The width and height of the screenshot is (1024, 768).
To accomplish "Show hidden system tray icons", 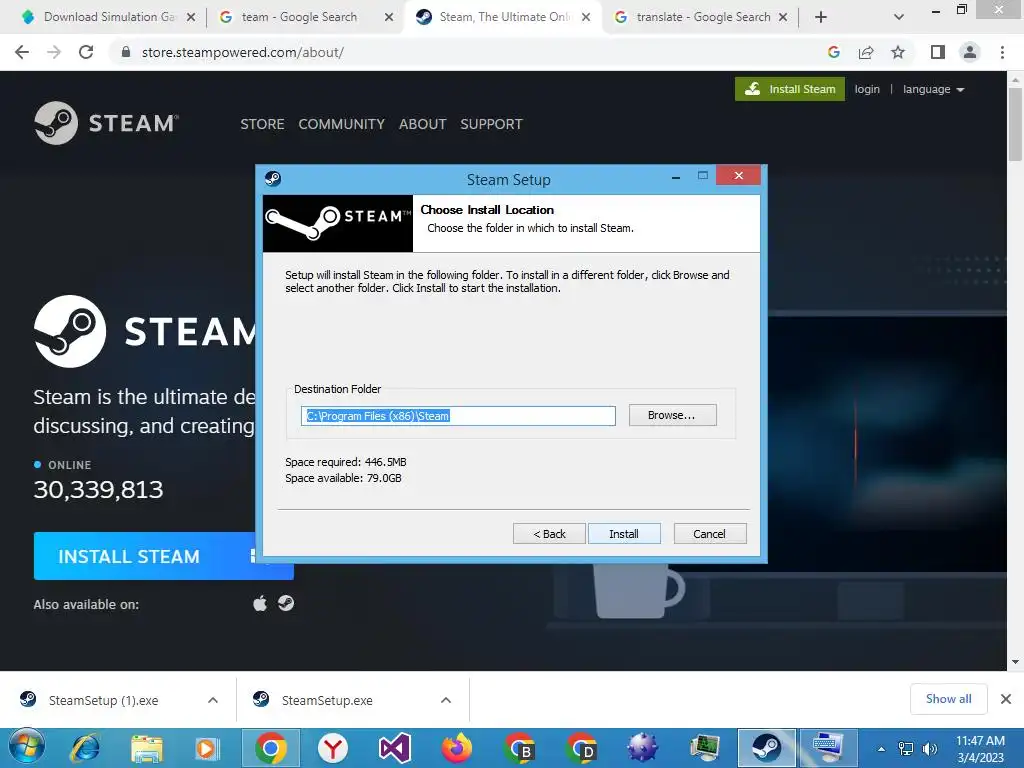I will point(881,748).
